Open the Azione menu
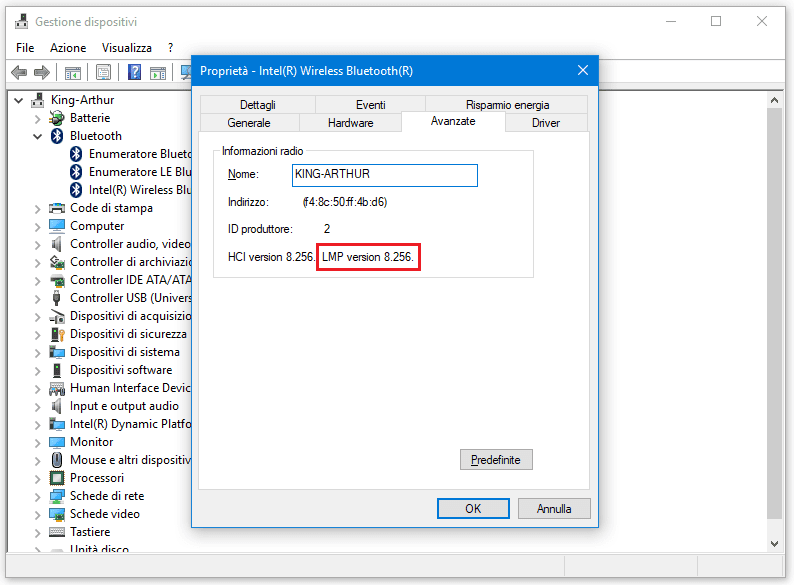Viewport: 794px width, 585px height. pyautogui.click(x=68, y=47)
